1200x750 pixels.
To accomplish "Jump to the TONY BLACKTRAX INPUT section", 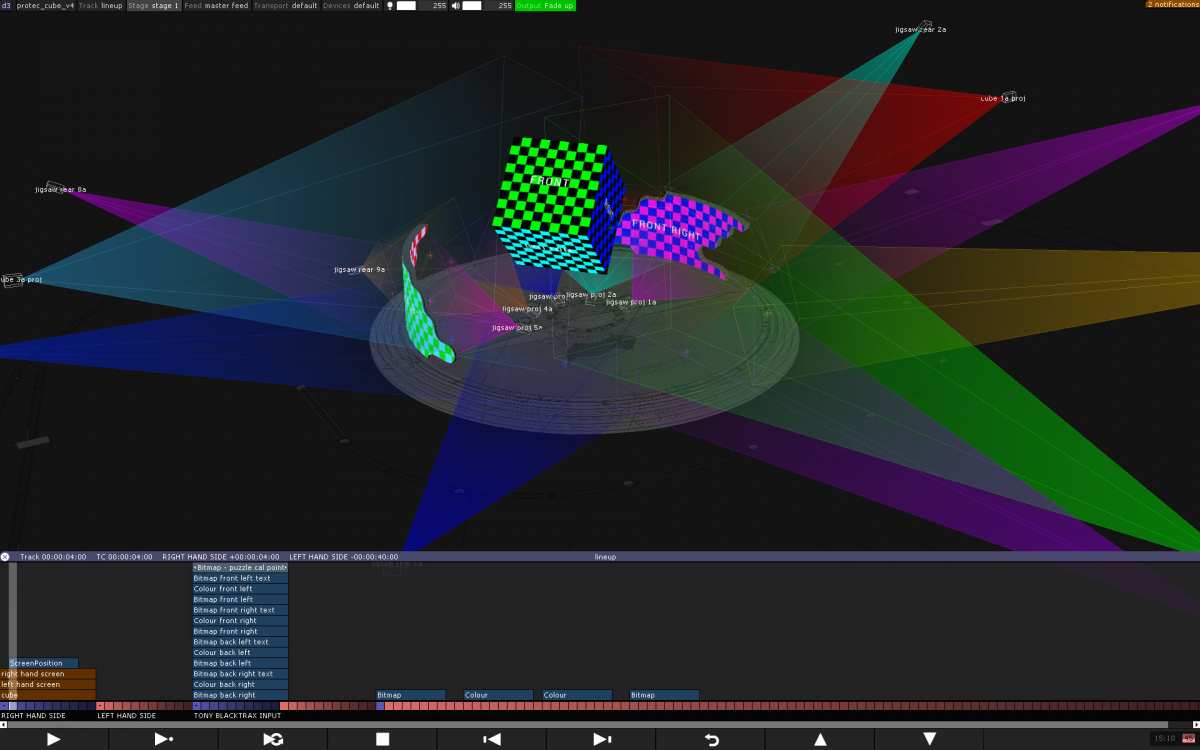I will coord(237,716).
